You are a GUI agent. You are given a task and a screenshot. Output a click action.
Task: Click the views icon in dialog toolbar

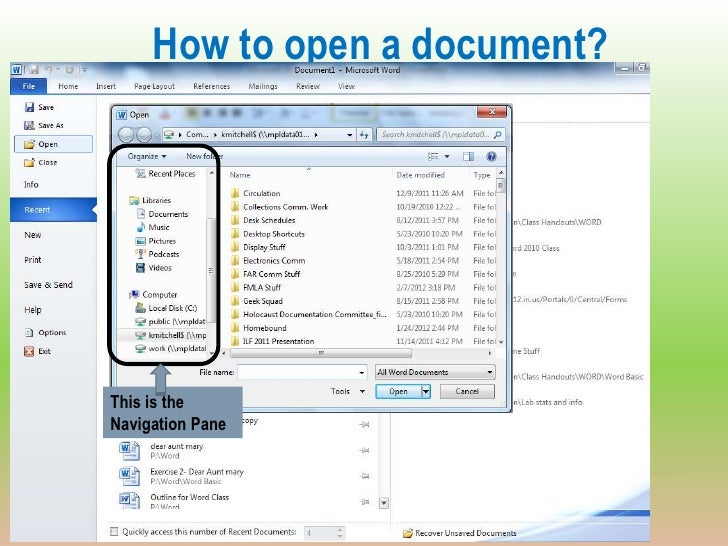pos(433,156)
